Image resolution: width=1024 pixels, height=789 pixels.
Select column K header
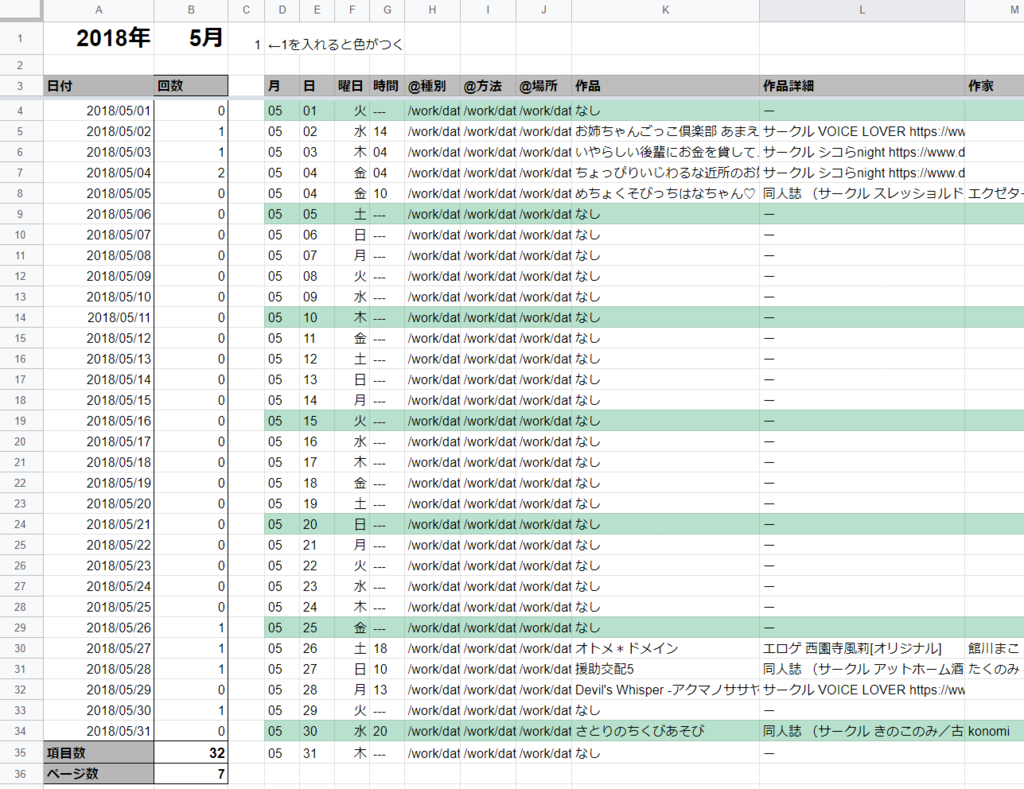point(665,10)
